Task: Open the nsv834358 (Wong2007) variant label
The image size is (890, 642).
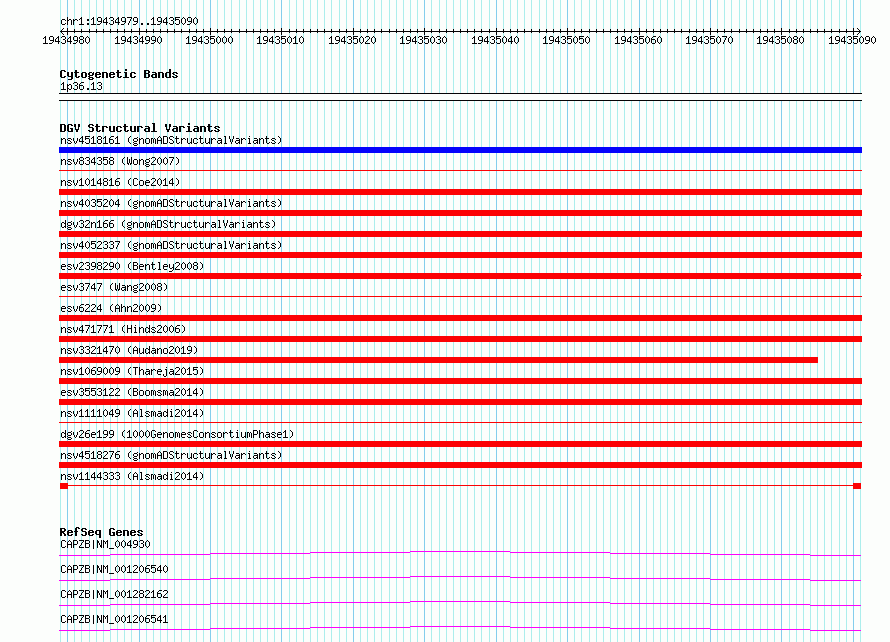Action: (x=120, y=161)
